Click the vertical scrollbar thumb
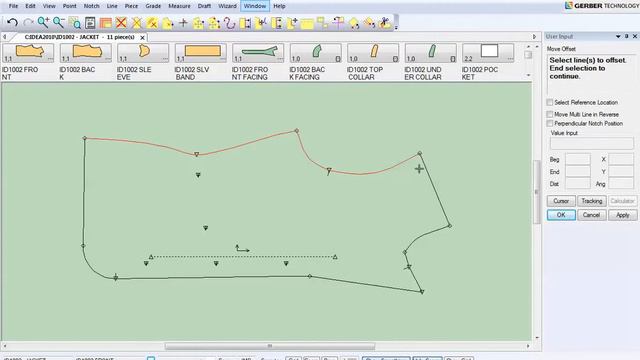640x360 pixels. coord(537,192)
